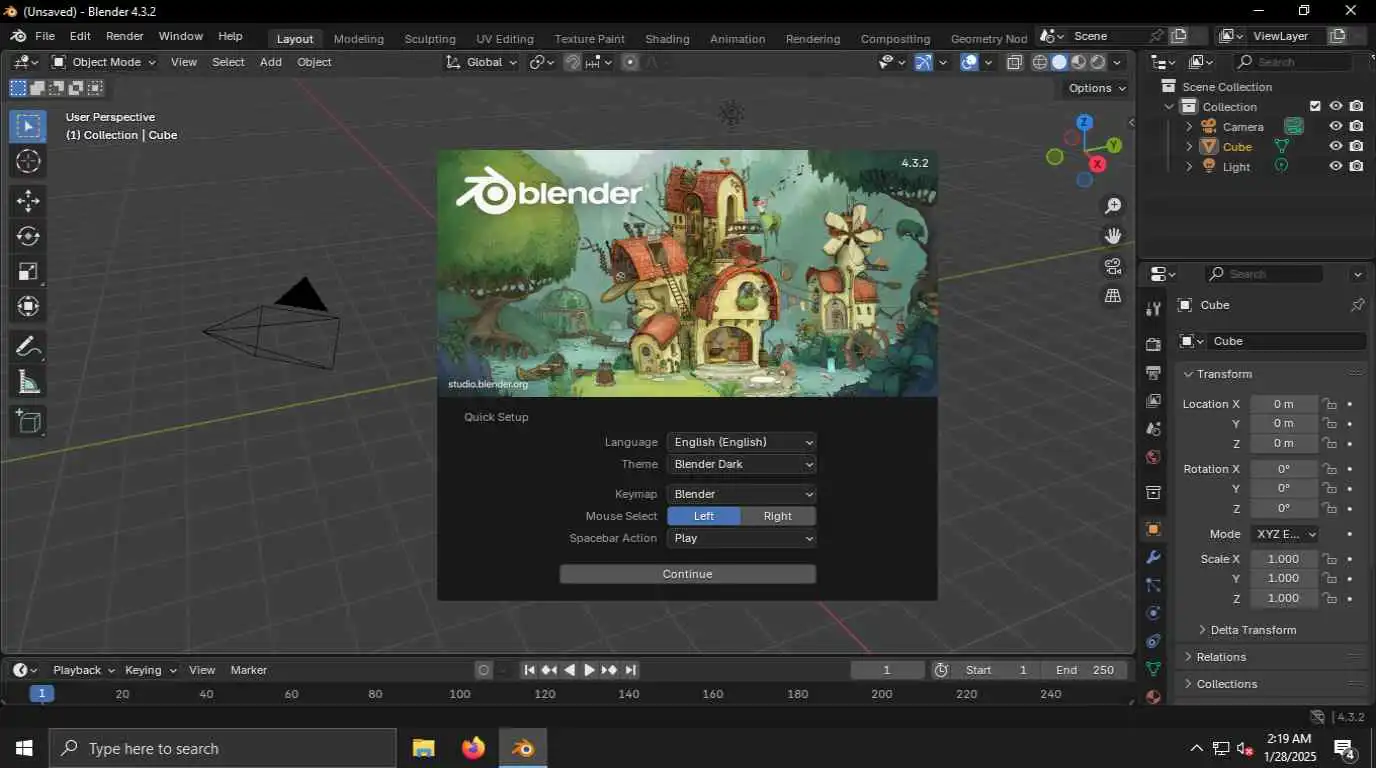Toggle X-ray view icon
Viewport: 1376px width, 768px height.
1014,62
